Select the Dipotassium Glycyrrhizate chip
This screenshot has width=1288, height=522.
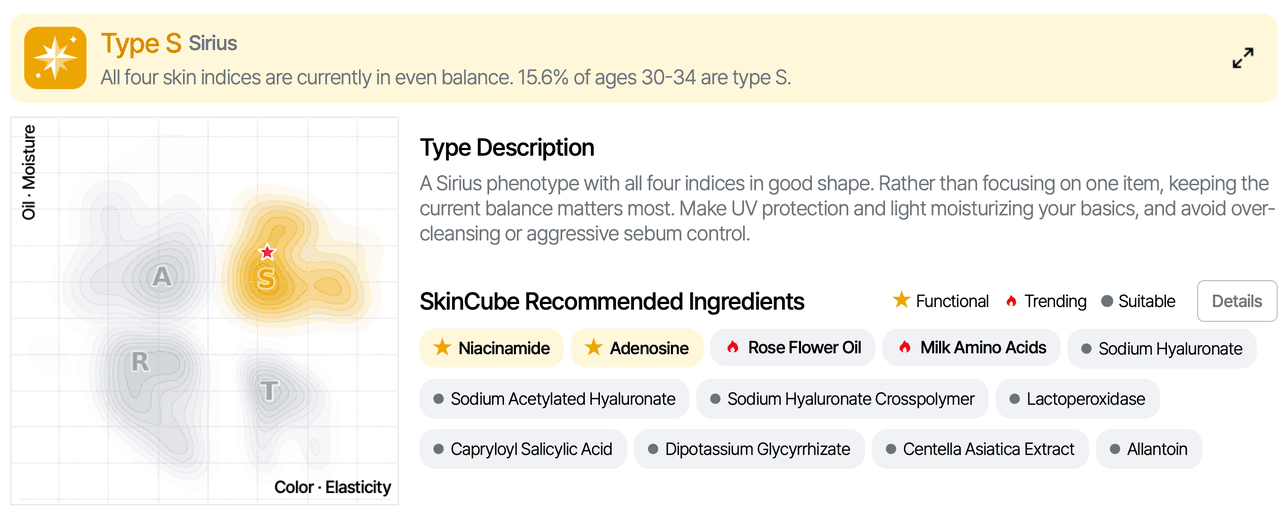[749, 449]
